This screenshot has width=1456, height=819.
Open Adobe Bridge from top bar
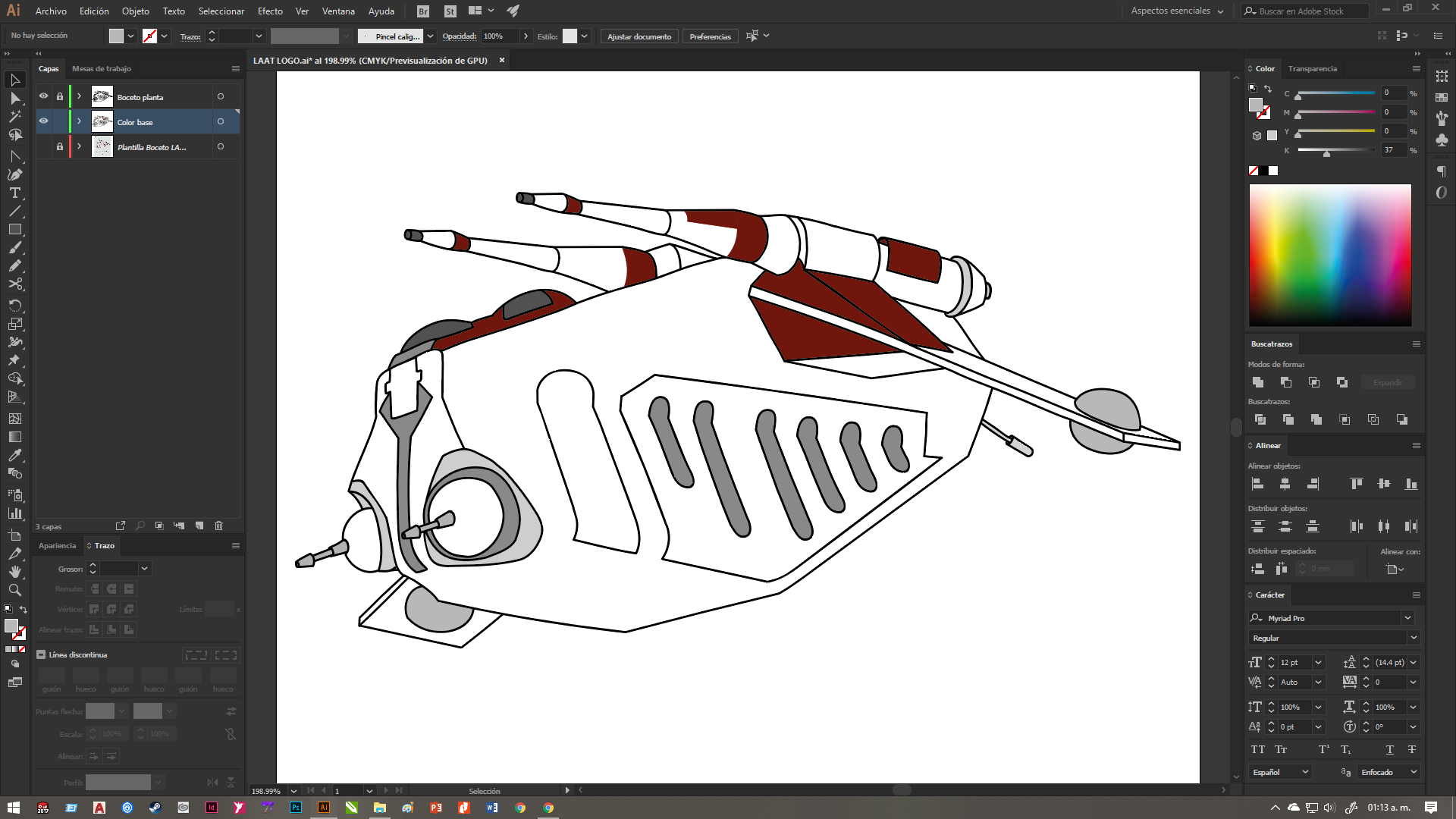[x=423, y=11]
